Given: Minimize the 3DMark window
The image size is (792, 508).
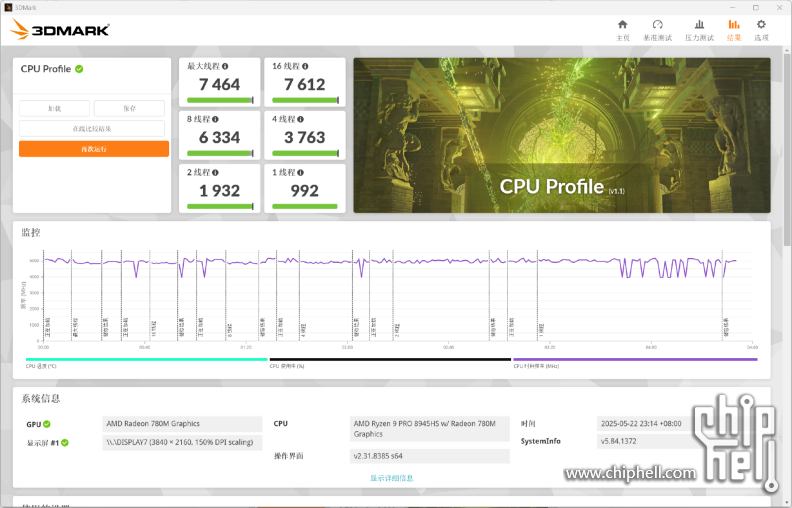Looking at the screenshot, I should tap(733, 8).
